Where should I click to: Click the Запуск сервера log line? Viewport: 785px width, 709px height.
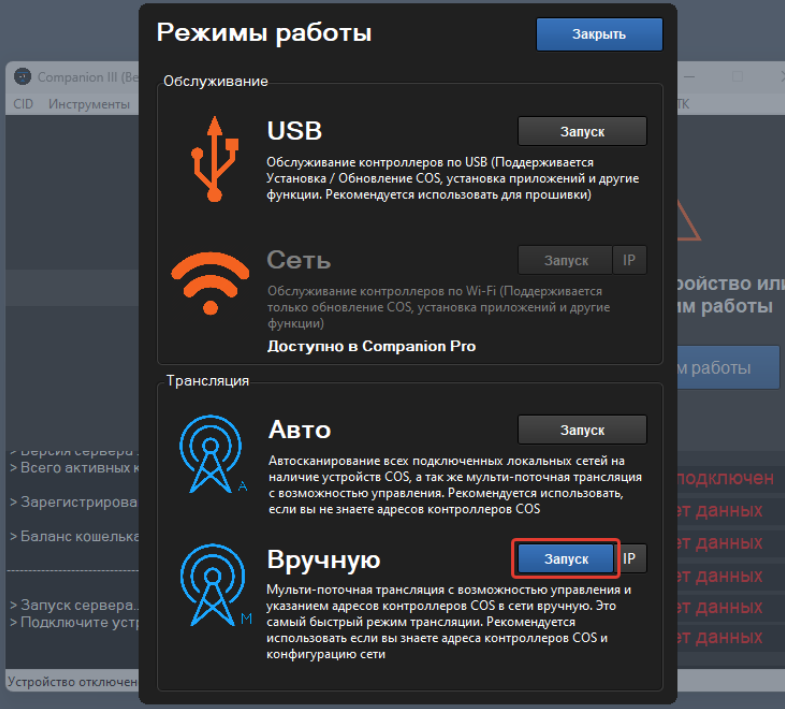[x=74, y=605]
